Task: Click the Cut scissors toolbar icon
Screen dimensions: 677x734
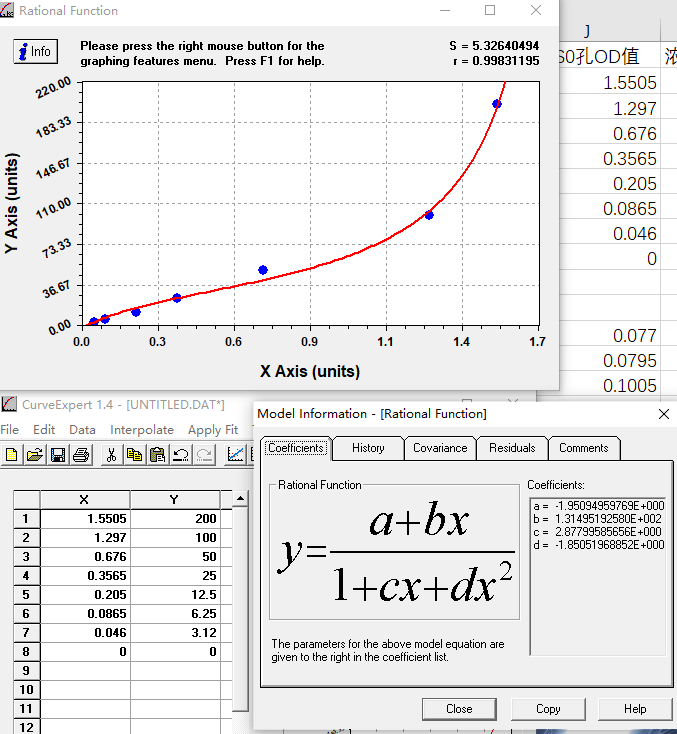Action: tap(111, 455)
